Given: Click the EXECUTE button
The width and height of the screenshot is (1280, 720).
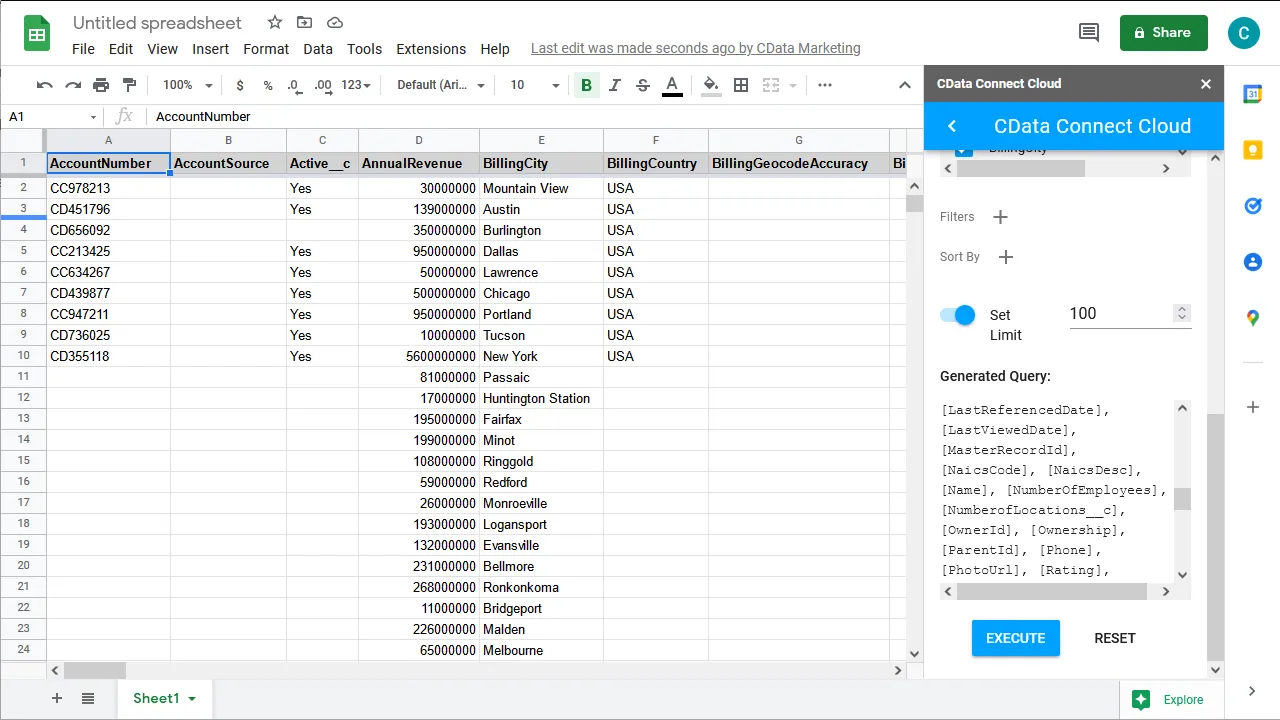Looking at the screenshot, I should tap(1016, 638).
